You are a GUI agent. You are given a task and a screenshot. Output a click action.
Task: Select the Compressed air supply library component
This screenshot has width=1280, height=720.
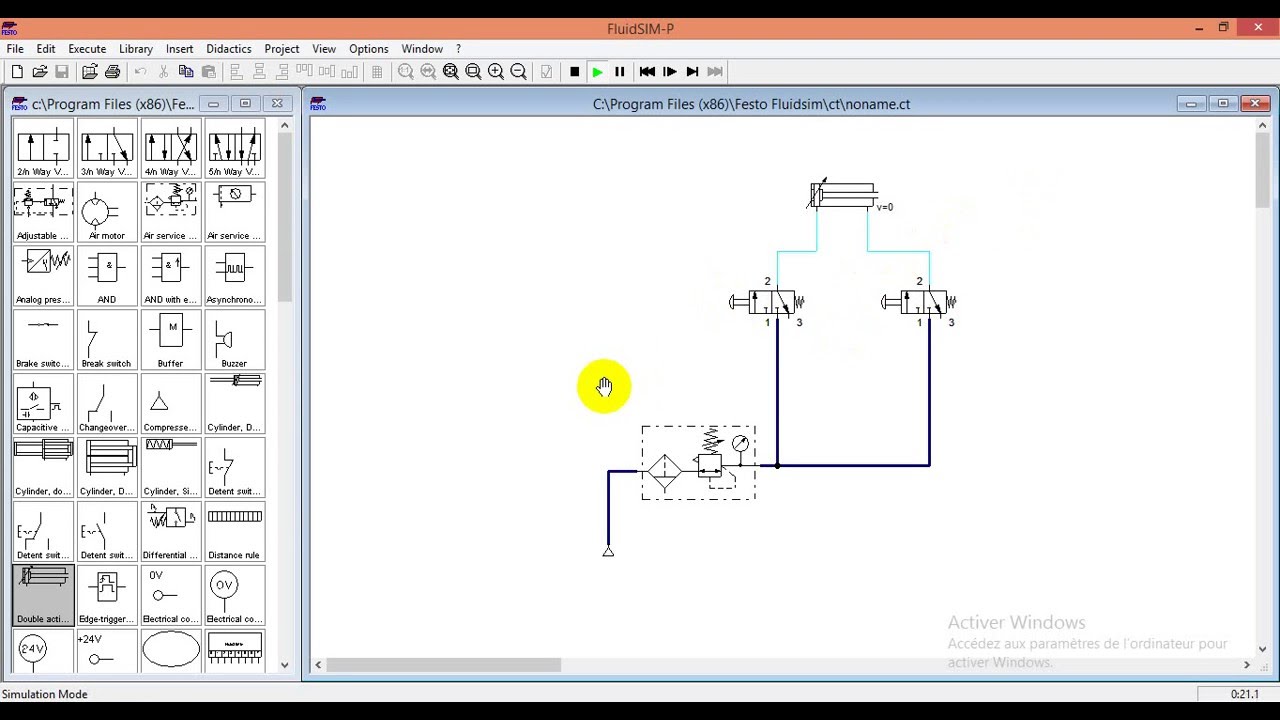[171, 404]
